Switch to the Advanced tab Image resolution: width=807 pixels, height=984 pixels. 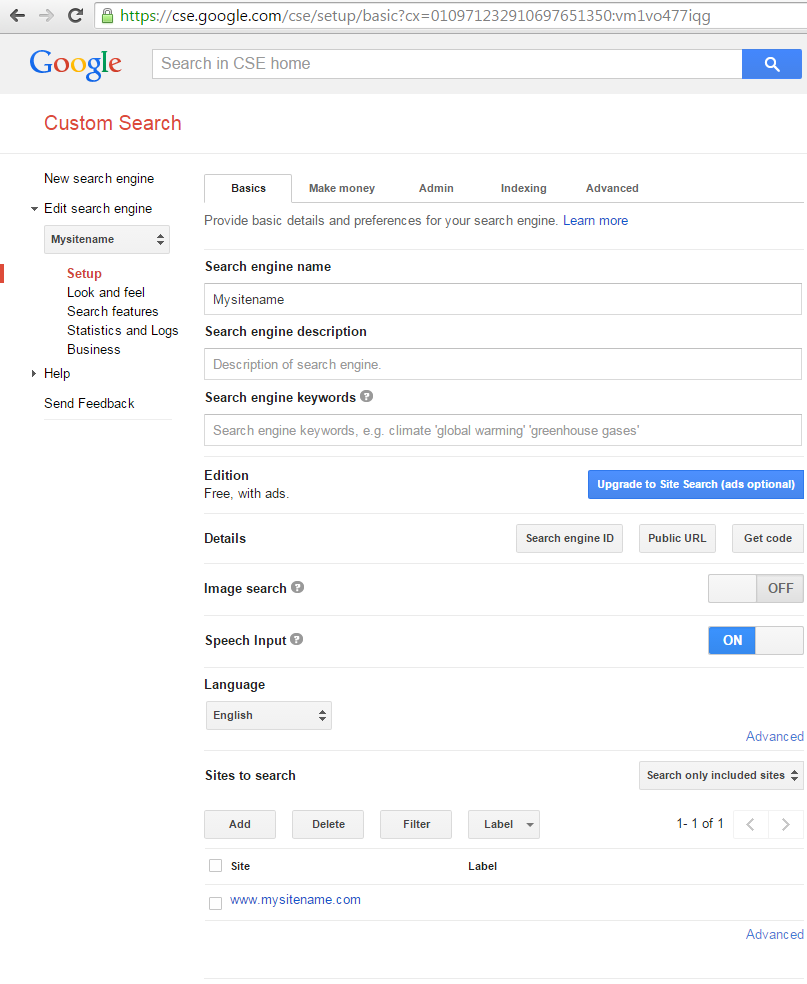pyautogui.click(x=612, y=188)
